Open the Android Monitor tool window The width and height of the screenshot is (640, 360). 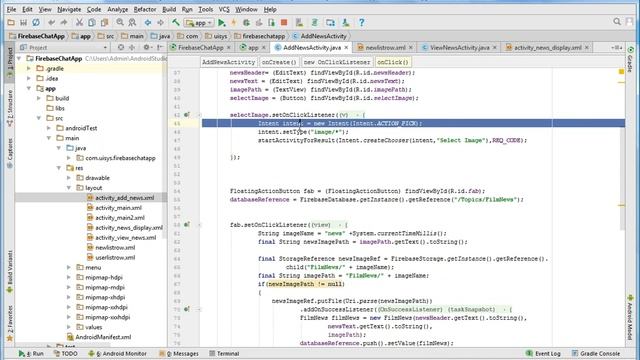point(117,353)
